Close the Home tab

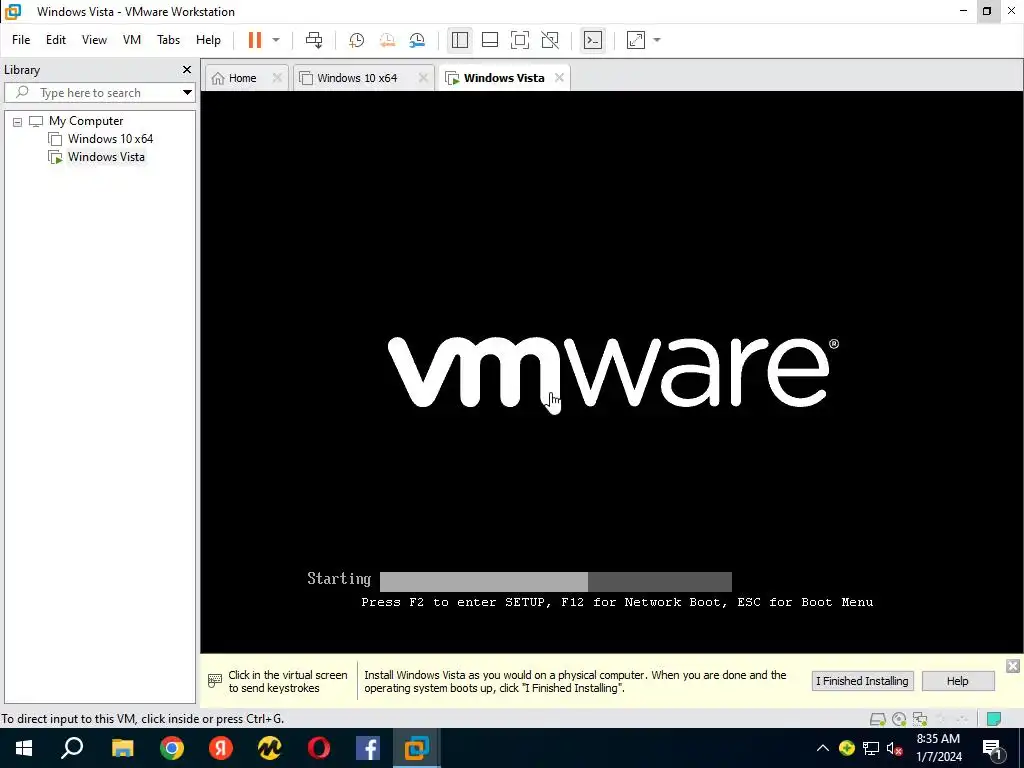tap(278, 78)
